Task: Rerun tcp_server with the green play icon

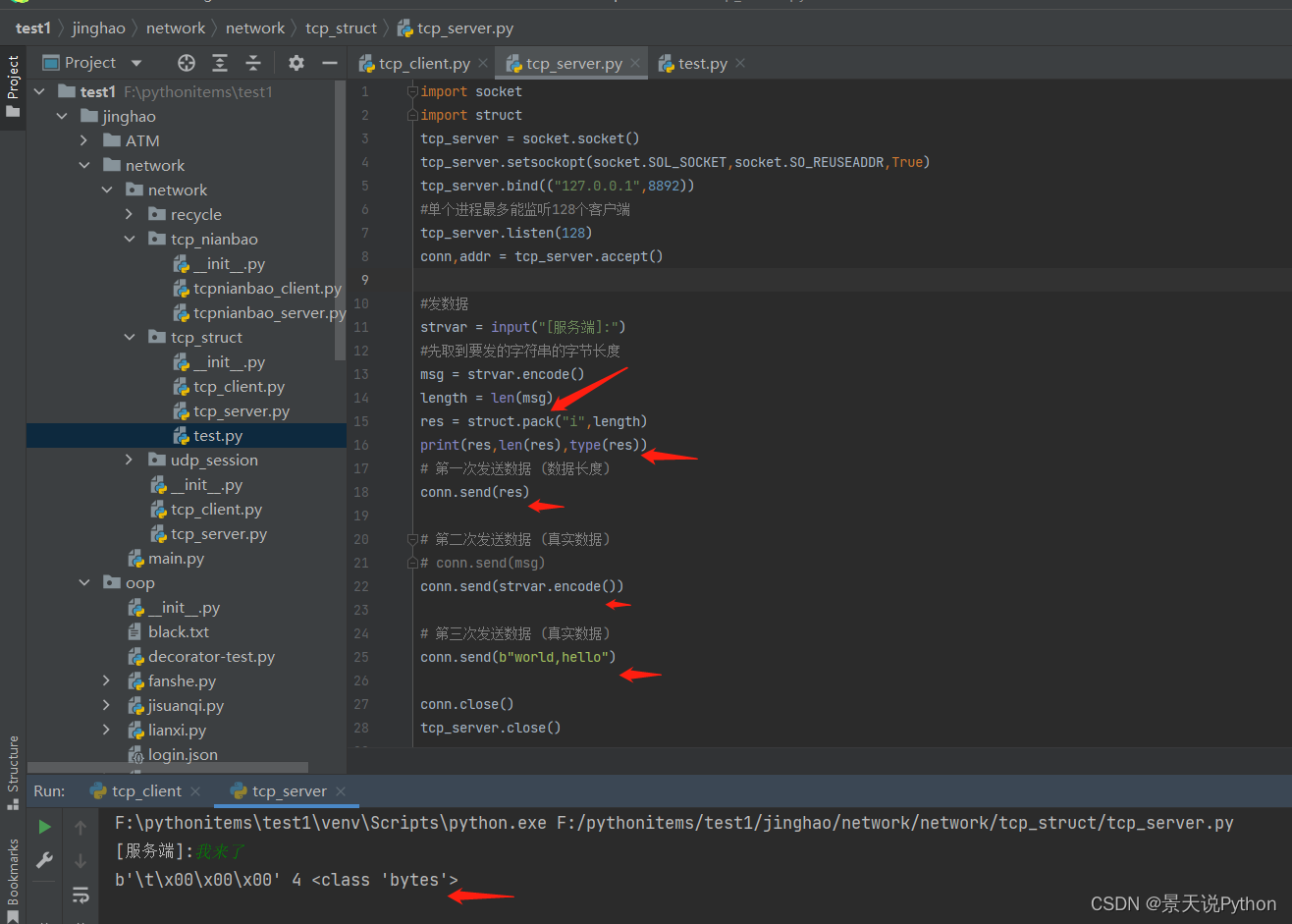Action: [x=44, y=828]
